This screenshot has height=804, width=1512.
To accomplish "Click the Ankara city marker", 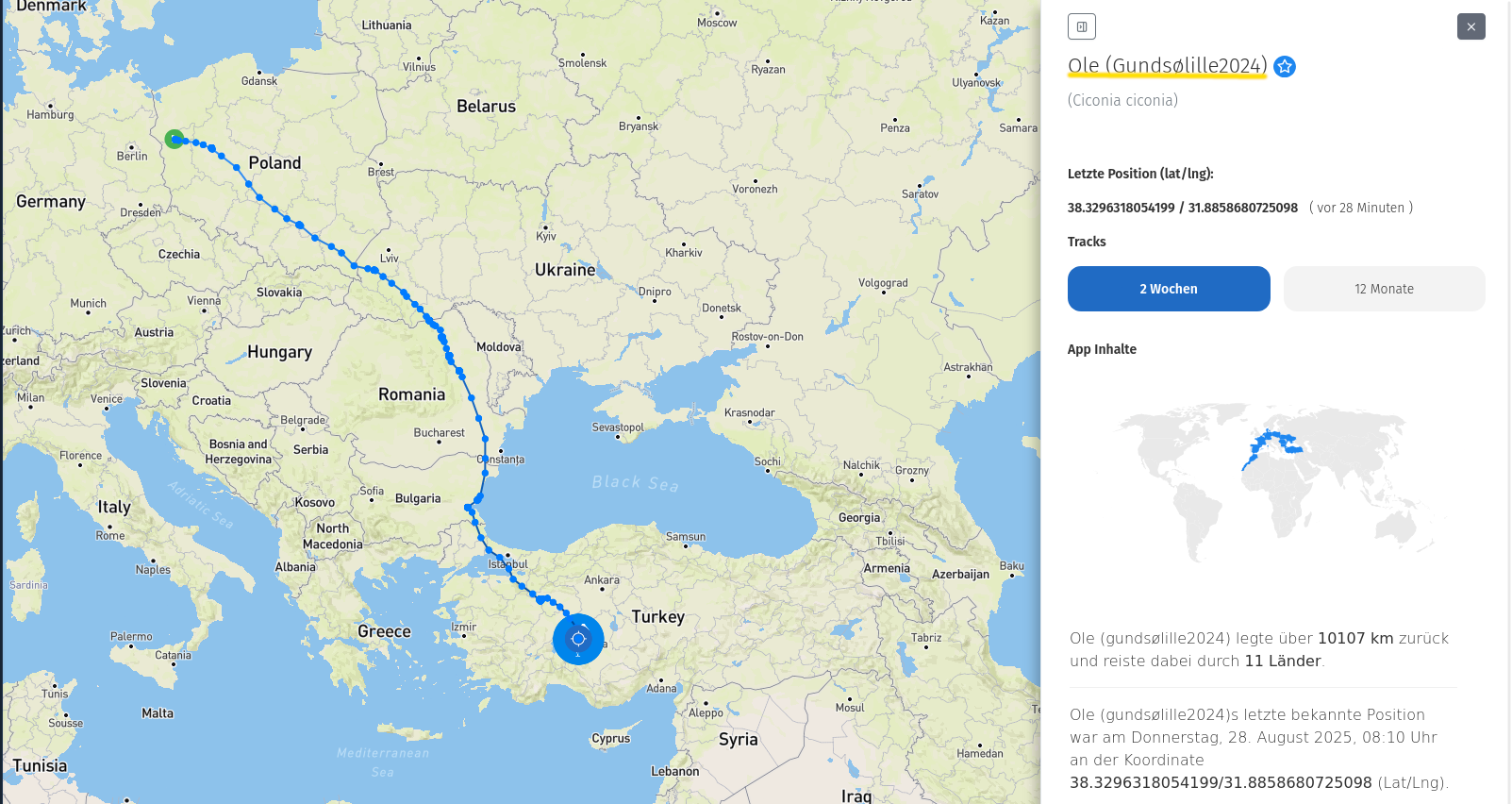I will coord(602,590).
